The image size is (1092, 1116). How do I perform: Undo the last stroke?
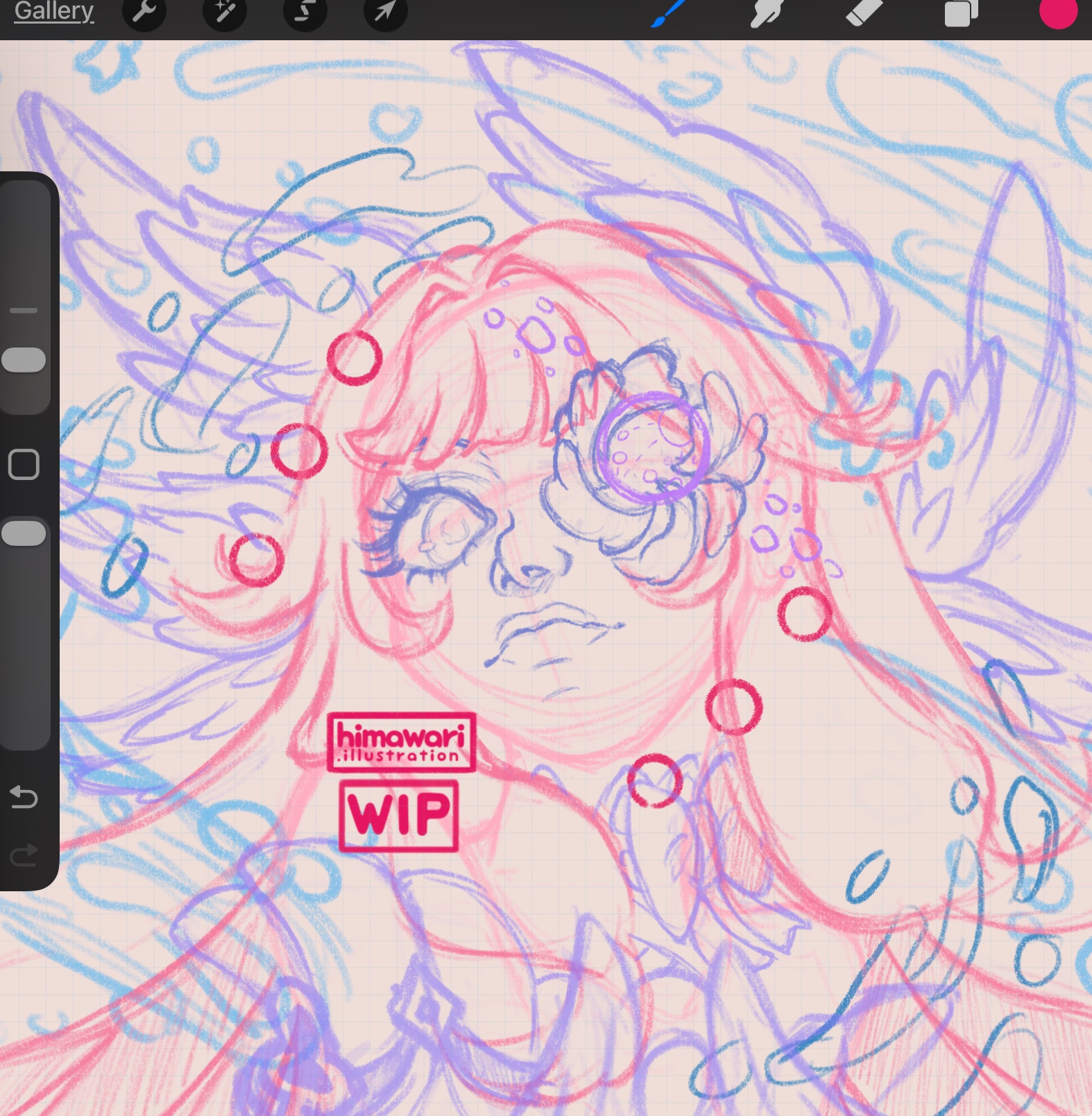(24, 797)
